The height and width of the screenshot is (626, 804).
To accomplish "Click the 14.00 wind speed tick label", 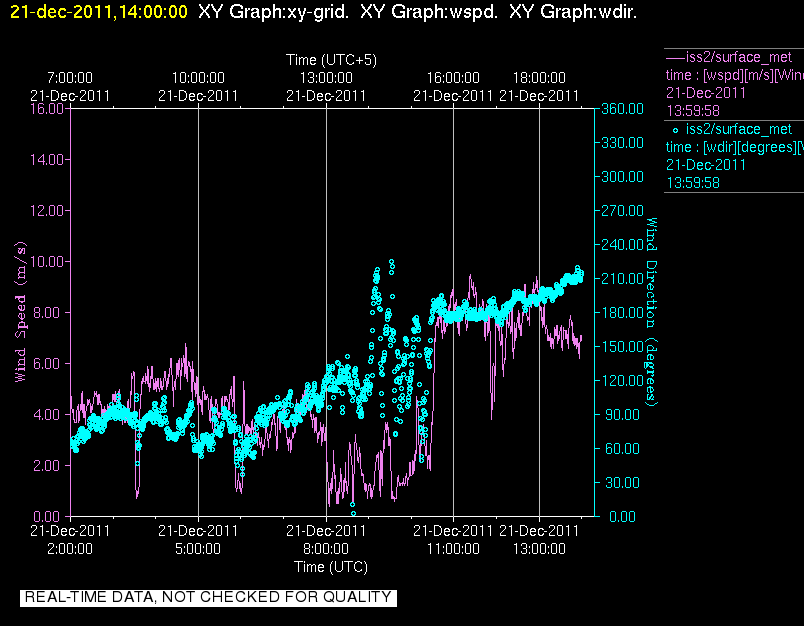I will 47,159.
